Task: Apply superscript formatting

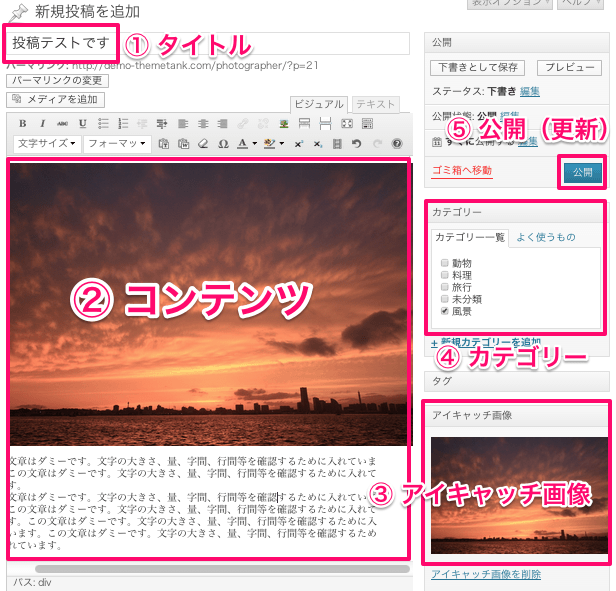Action: 299,144
